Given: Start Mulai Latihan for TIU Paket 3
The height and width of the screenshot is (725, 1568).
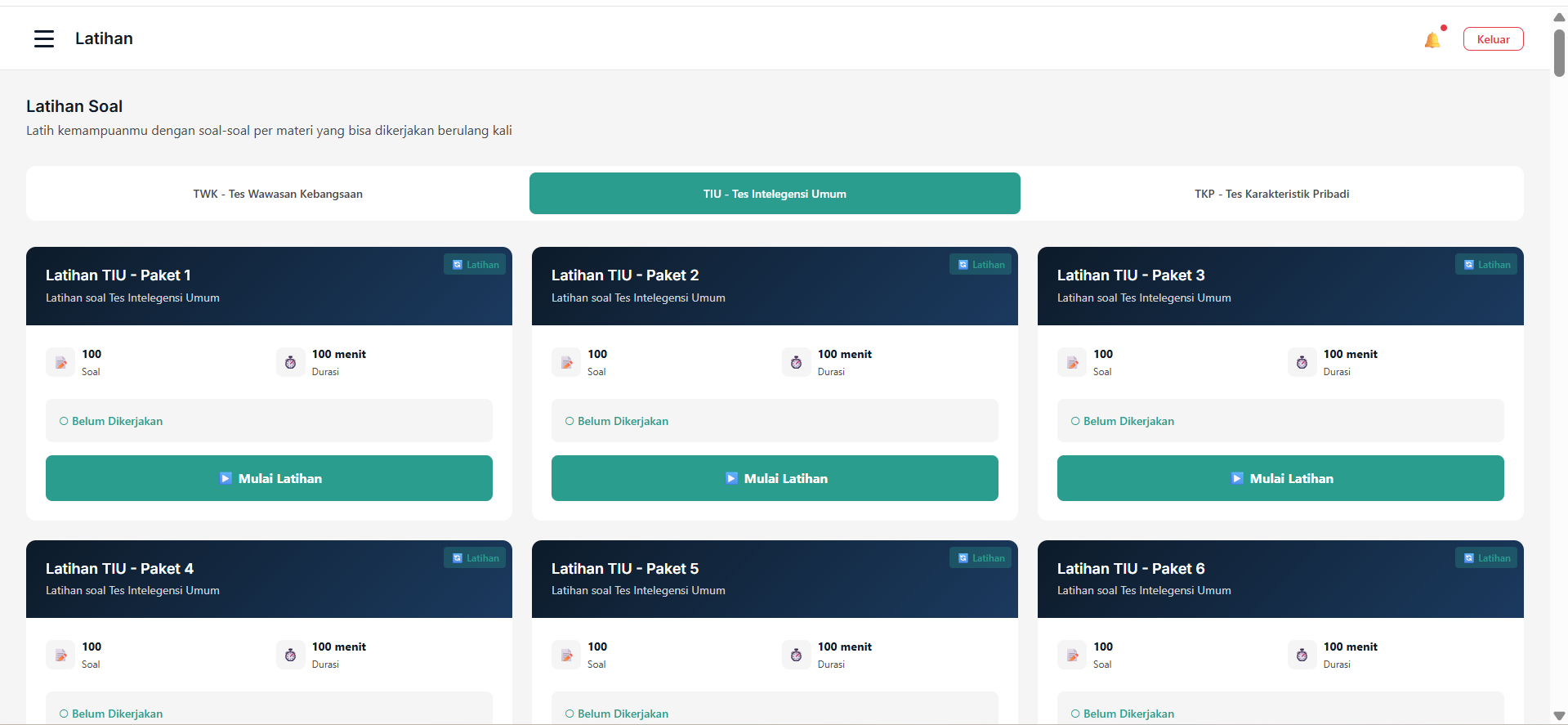Looking at the screenshot, I should (x=1280, y=478).
